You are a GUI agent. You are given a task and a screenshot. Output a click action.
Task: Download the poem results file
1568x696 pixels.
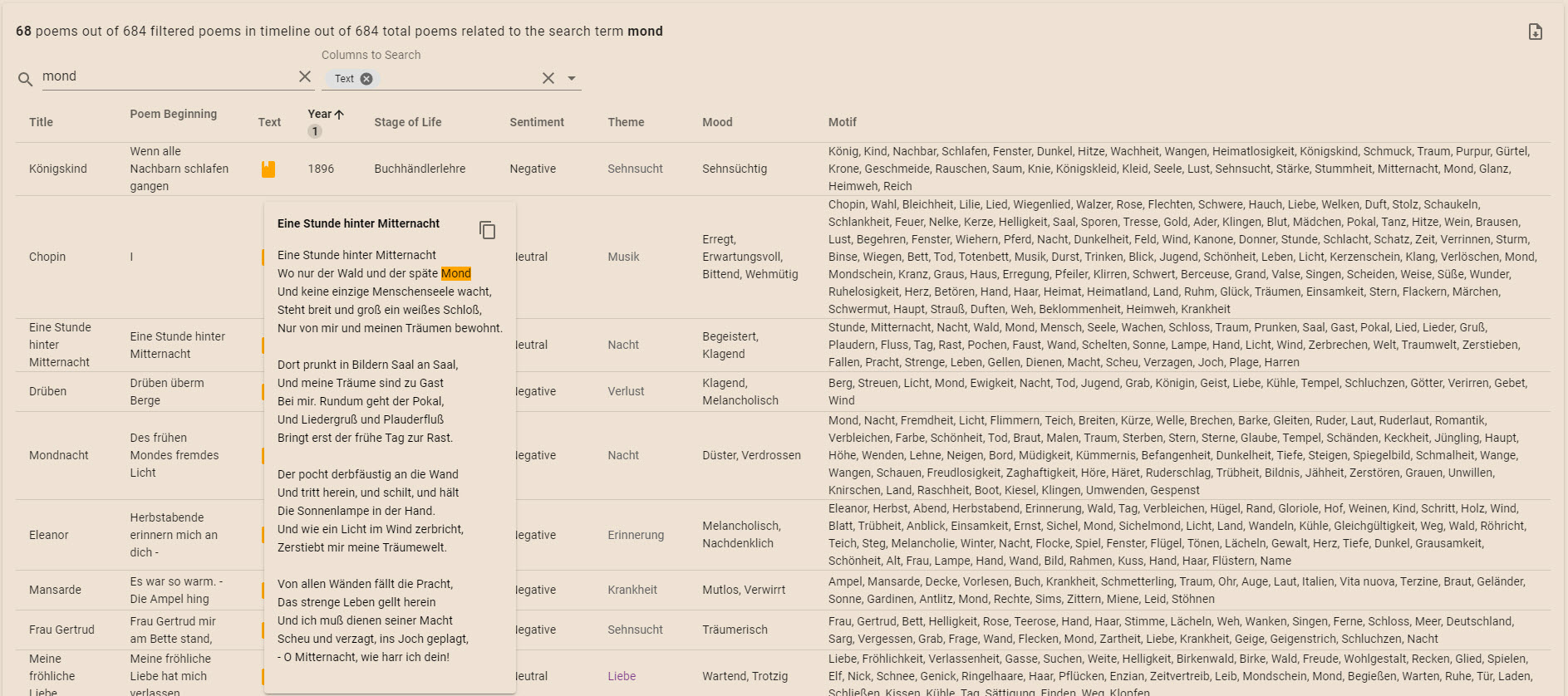(x=1535, y=32)
